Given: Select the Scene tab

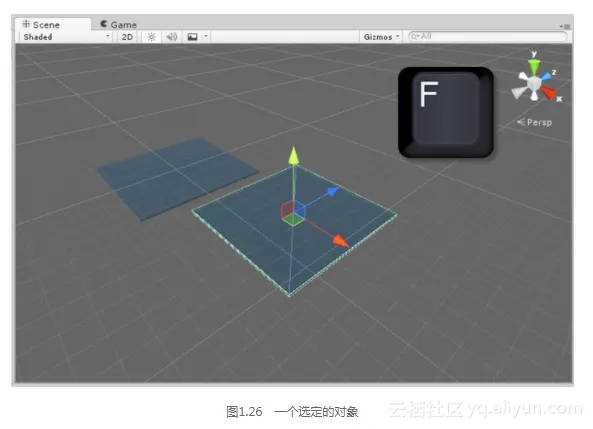Looking at the screenshot, I should click(x=41, y=25).
